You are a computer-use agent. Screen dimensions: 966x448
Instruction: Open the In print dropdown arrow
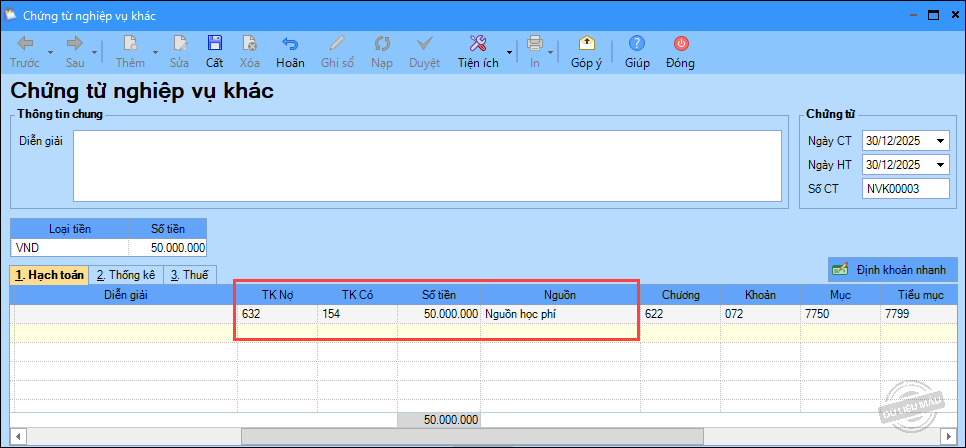point(552,52)
